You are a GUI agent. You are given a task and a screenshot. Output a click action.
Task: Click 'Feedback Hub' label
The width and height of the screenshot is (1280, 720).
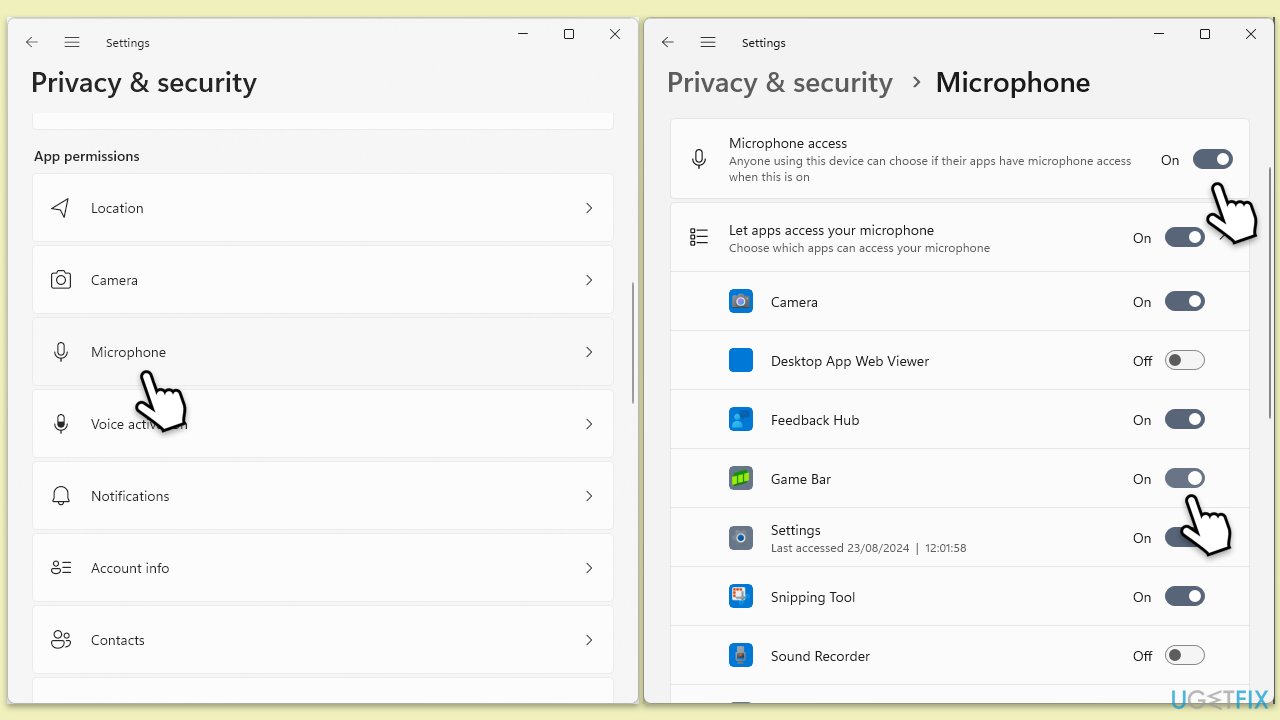pos(815,420)
